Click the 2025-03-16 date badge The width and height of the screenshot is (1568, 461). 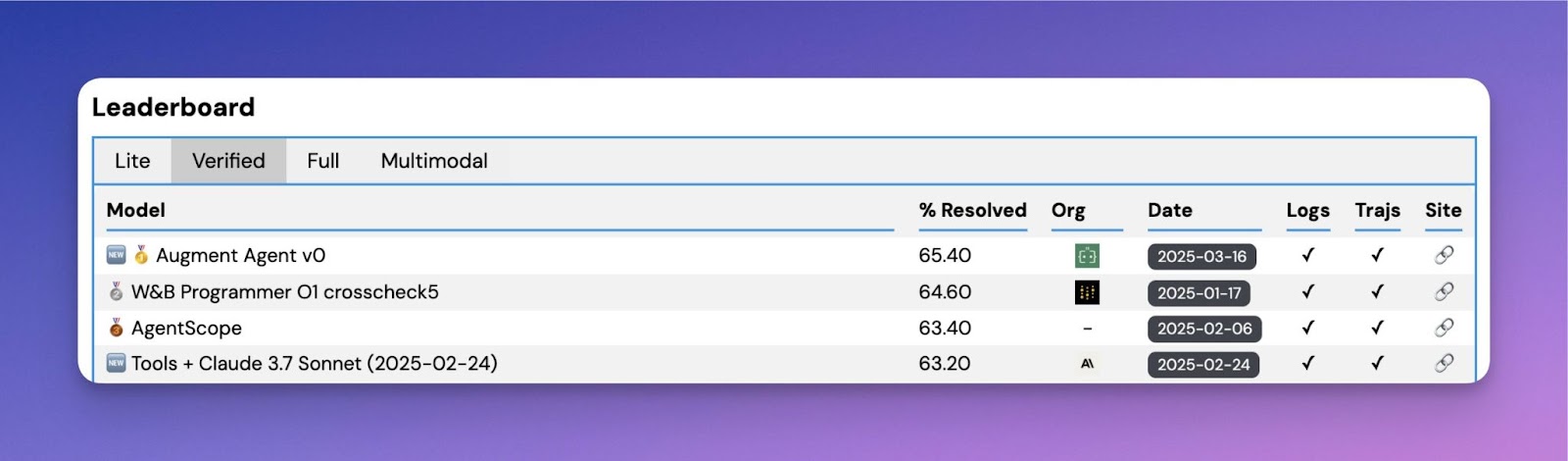(x=1201, y=256)
